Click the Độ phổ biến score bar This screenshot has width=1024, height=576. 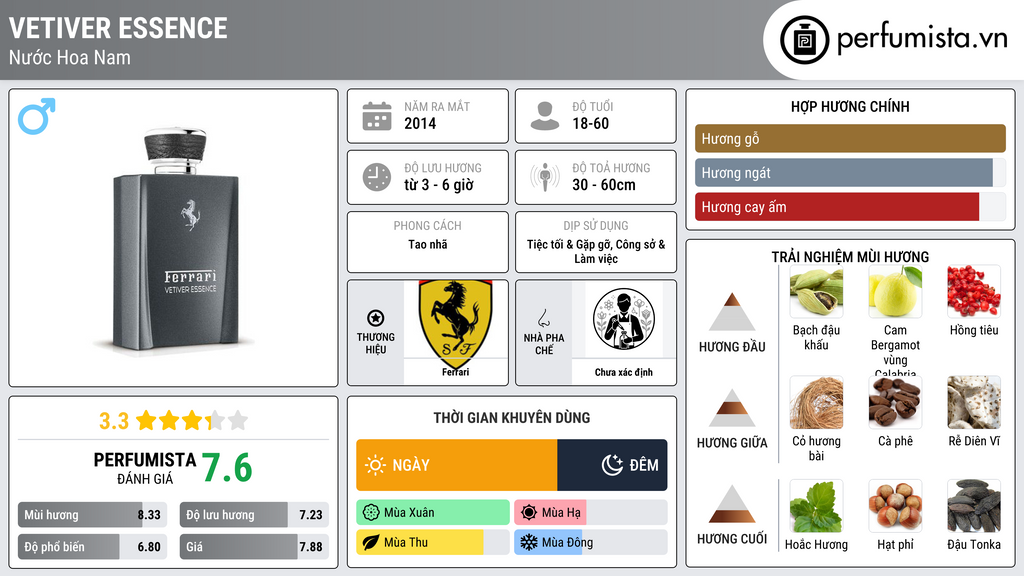coord(92,547)
